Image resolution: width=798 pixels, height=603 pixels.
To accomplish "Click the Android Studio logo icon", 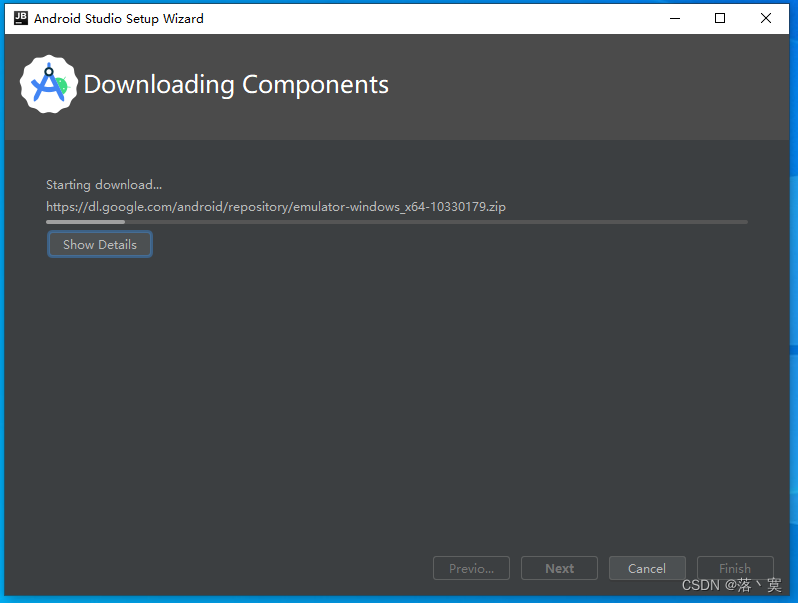I will (x=49, y=84).
